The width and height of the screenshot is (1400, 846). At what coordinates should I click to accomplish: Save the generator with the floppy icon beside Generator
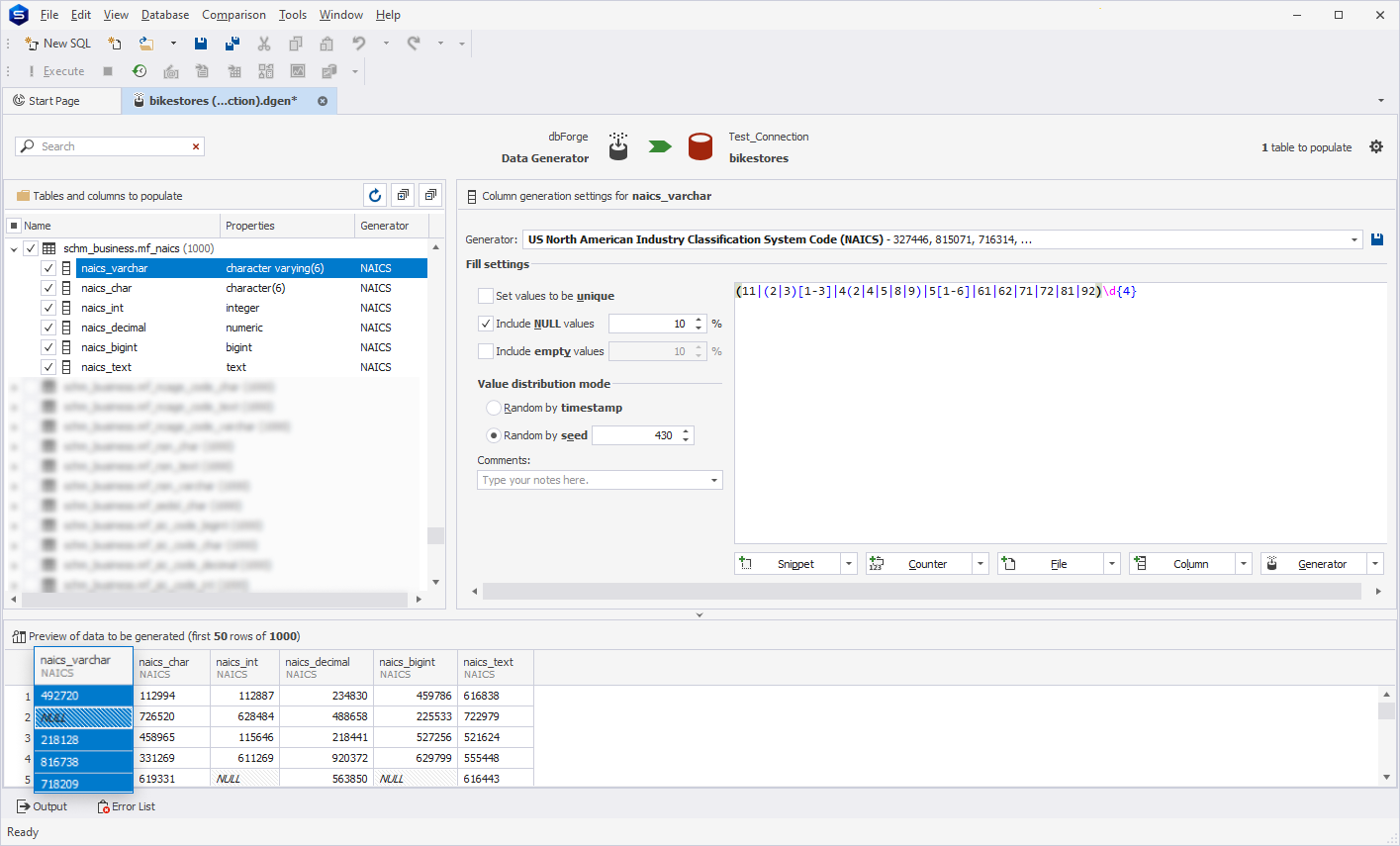coord(1377,239)
